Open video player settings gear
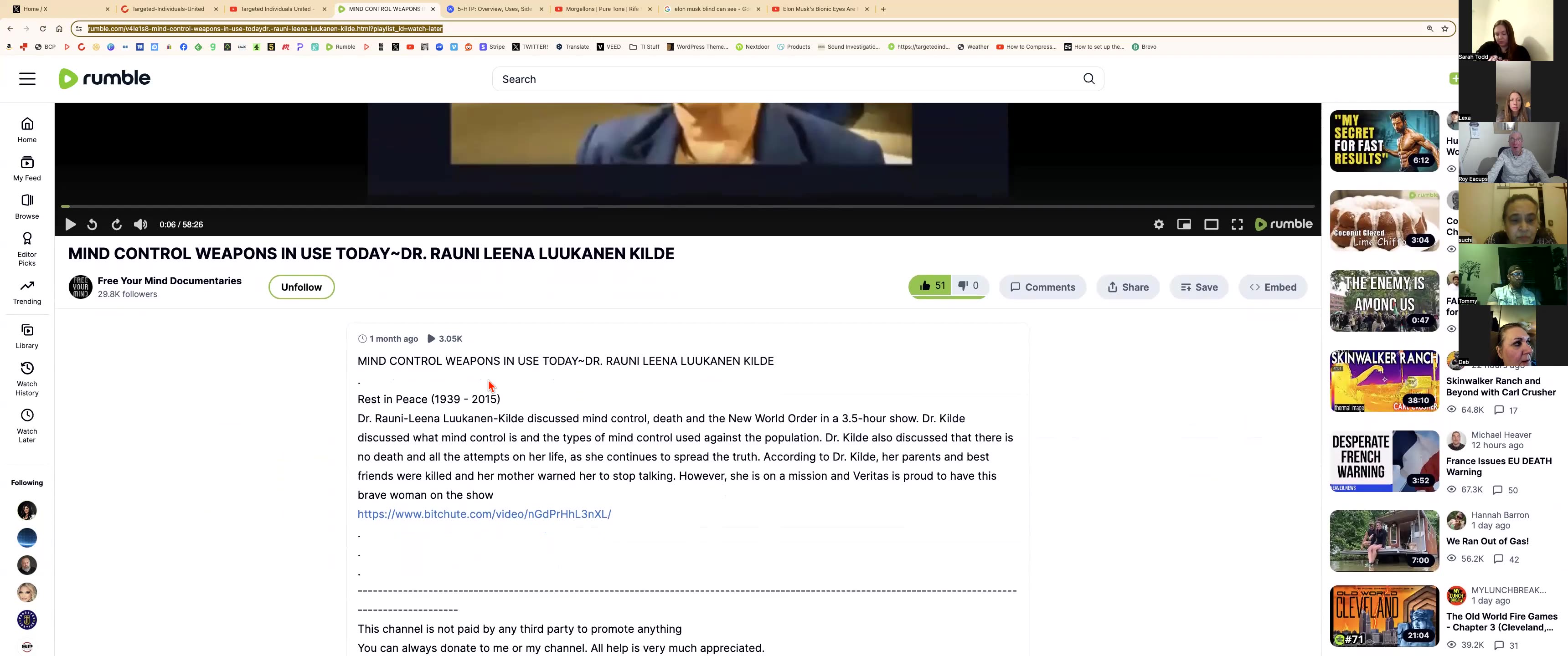 (1158, 225)
